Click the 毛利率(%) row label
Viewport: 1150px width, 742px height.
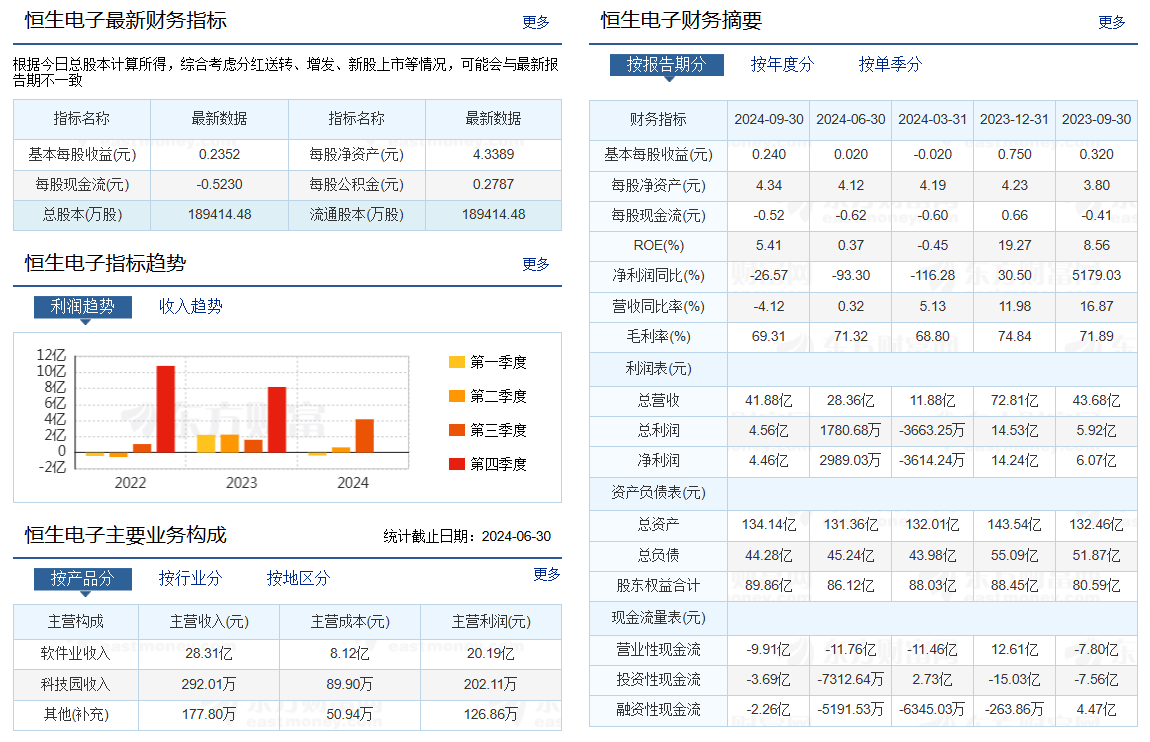coord(658,337)
